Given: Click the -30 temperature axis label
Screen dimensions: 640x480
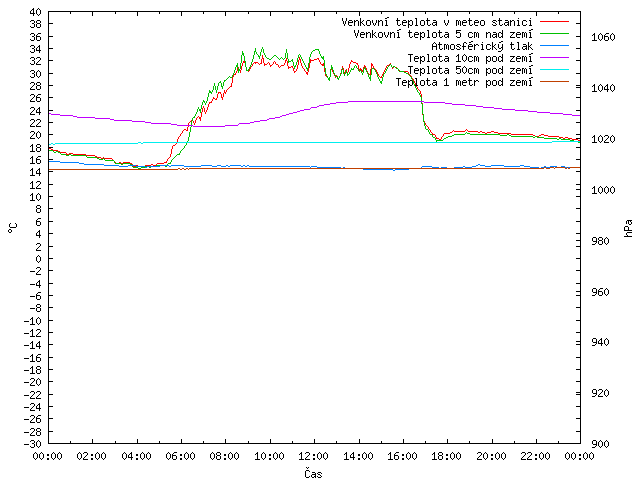Looking at the screenshot, I should pyautogui.click(x=33, y=444).
